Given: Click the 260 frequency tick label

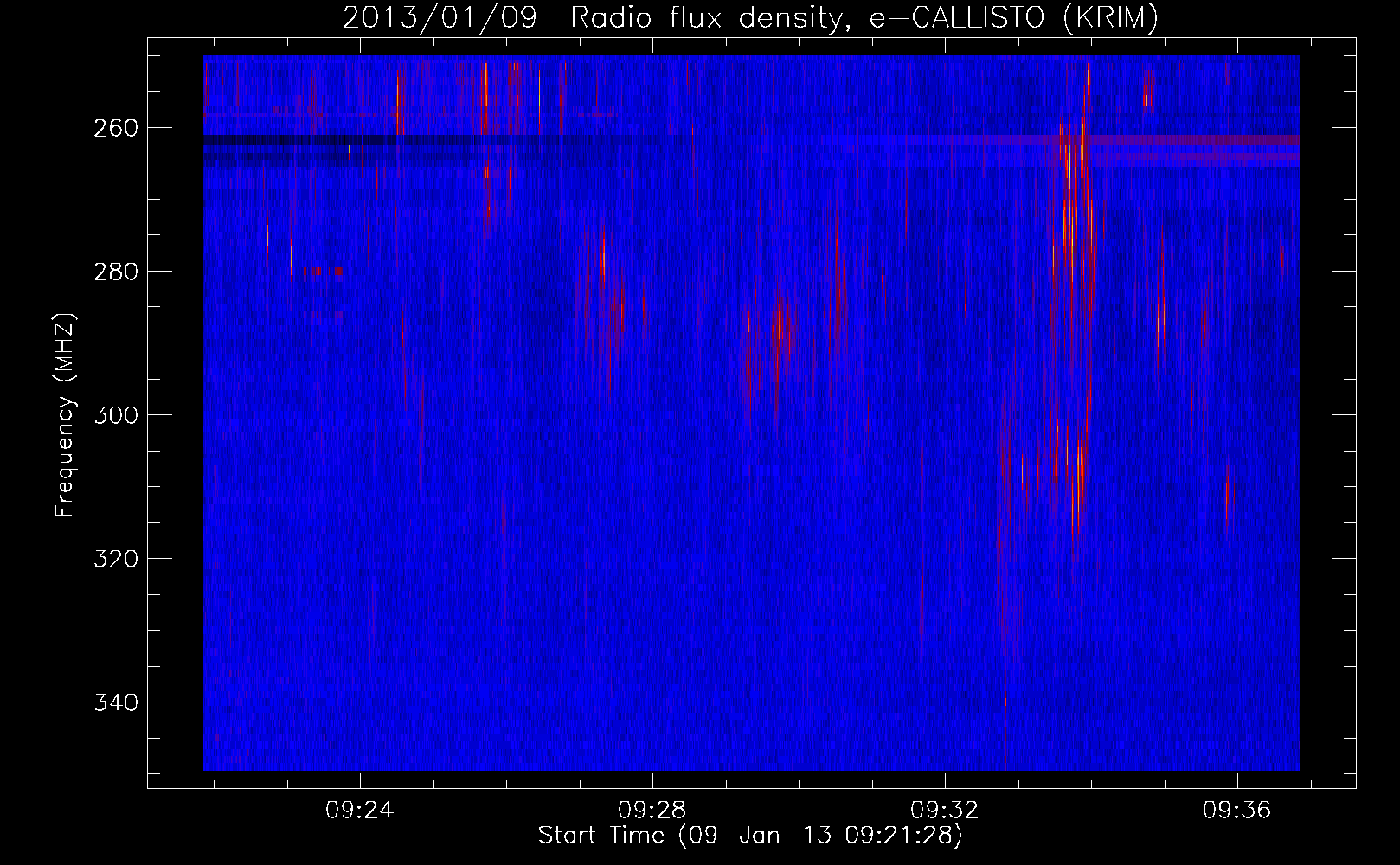Looking at the screenshot, I should [116, 128].
